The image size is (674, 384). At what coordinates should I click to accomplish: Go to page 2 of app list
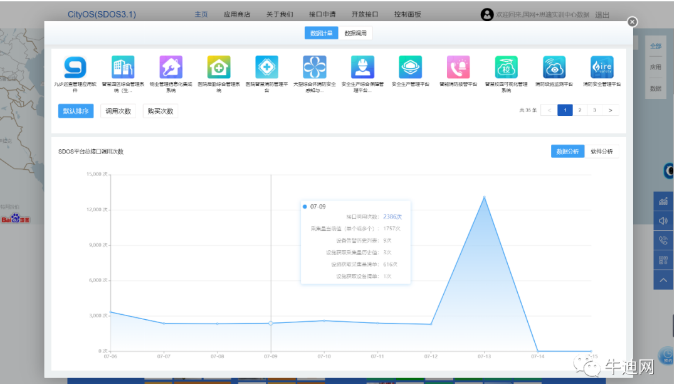pyautogui.click(x=580, y=111)
